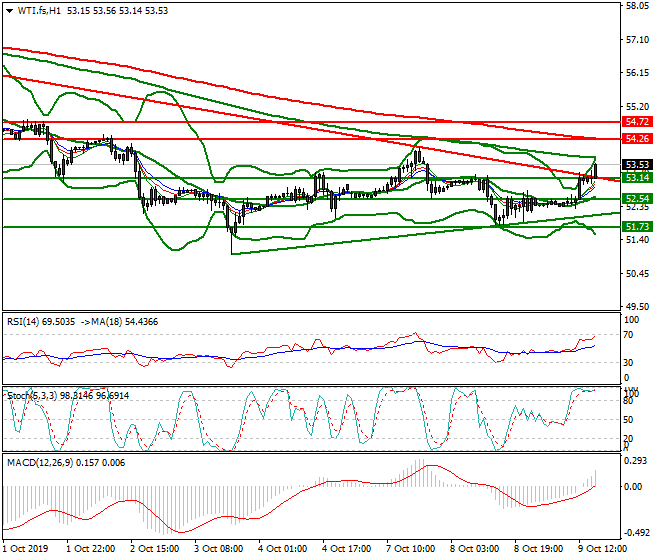The width and height of the screenshot is (660, 560).
Task: Select the black 53.53 current price label
Action: [x=637, y=165]
